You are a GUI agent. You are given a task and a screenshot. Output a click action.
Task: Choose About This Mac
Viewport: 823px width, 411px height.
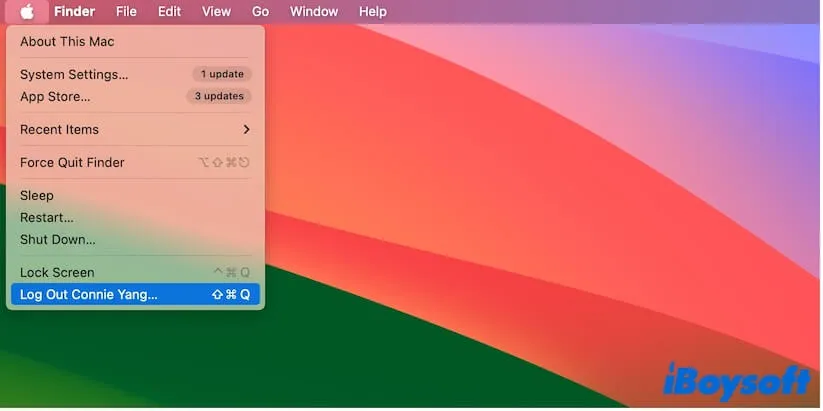point(67,42)
